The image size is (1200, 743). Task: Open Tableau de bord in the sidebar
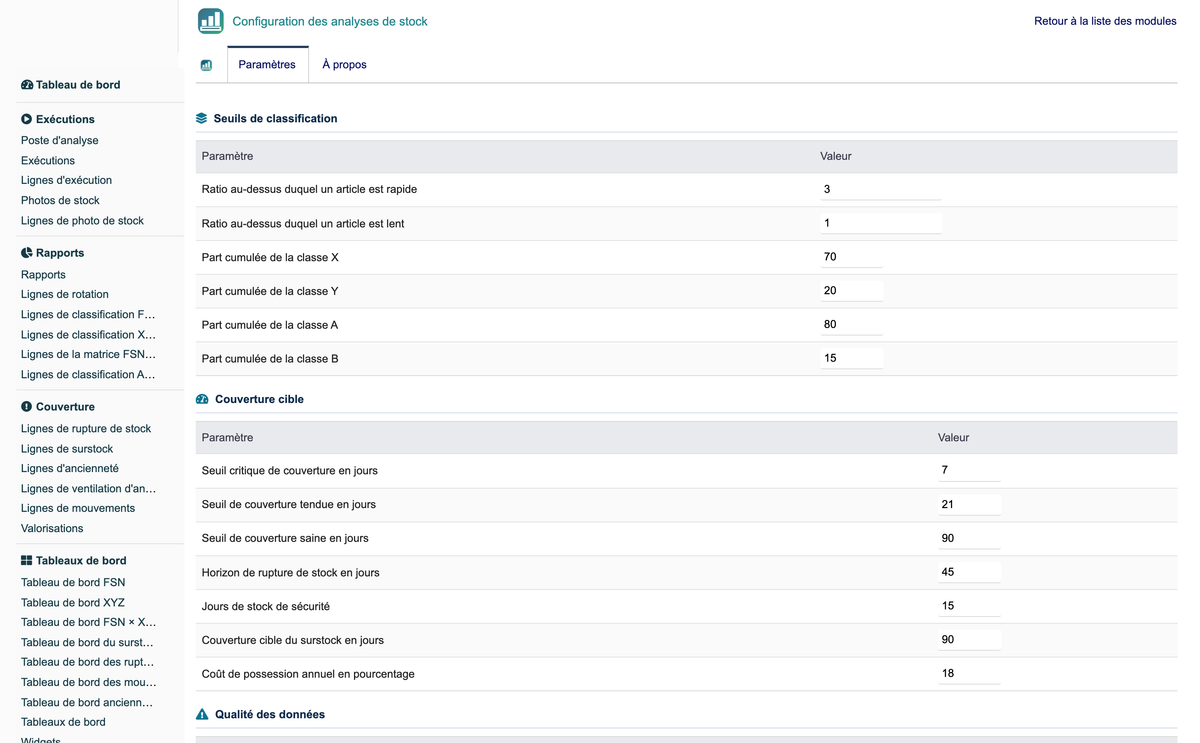(x=78, y=85)
